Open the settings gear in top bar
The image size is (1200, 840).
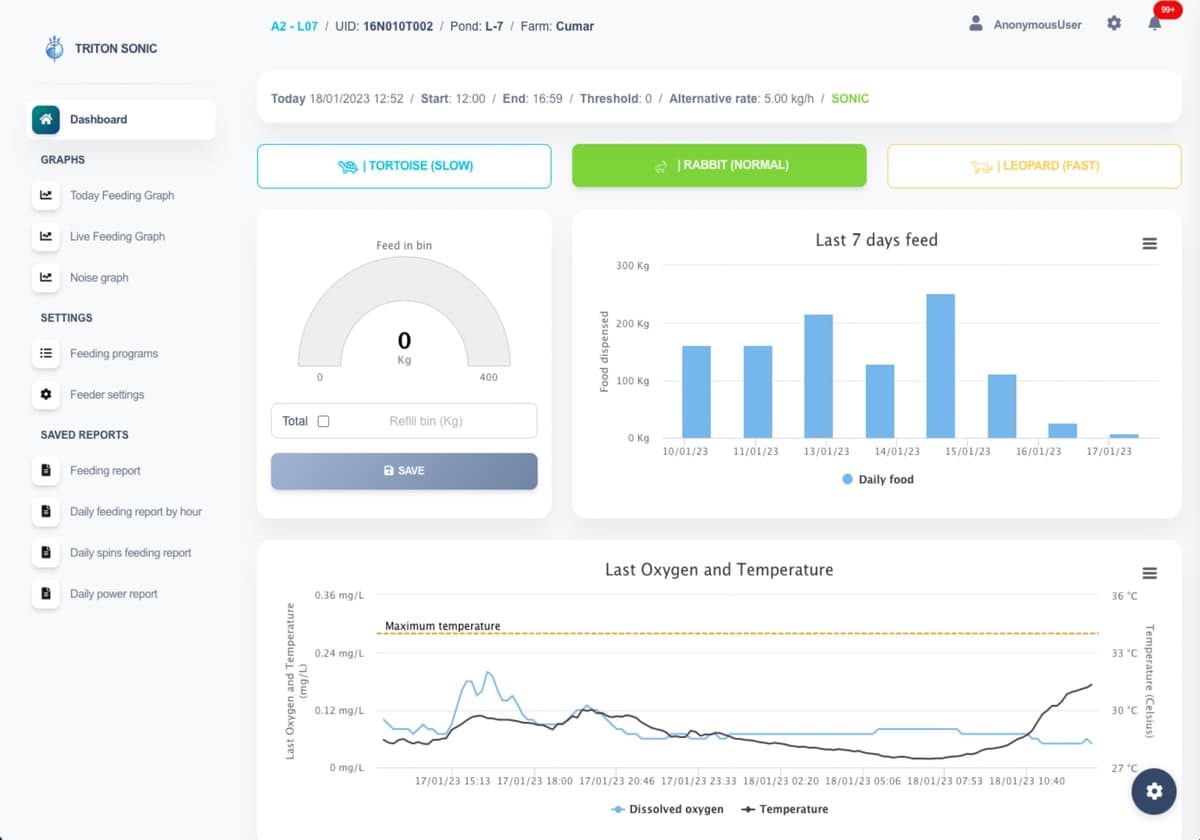[1114, 24]
